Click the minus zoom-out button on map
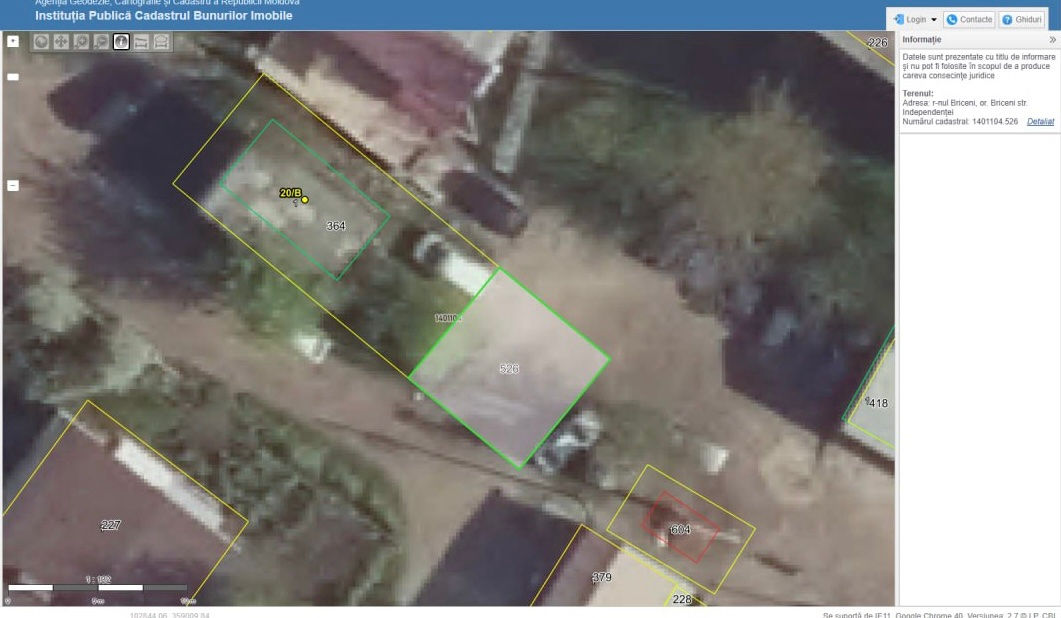This screenshot has height=618, width=1061. (x=13, y=185)
